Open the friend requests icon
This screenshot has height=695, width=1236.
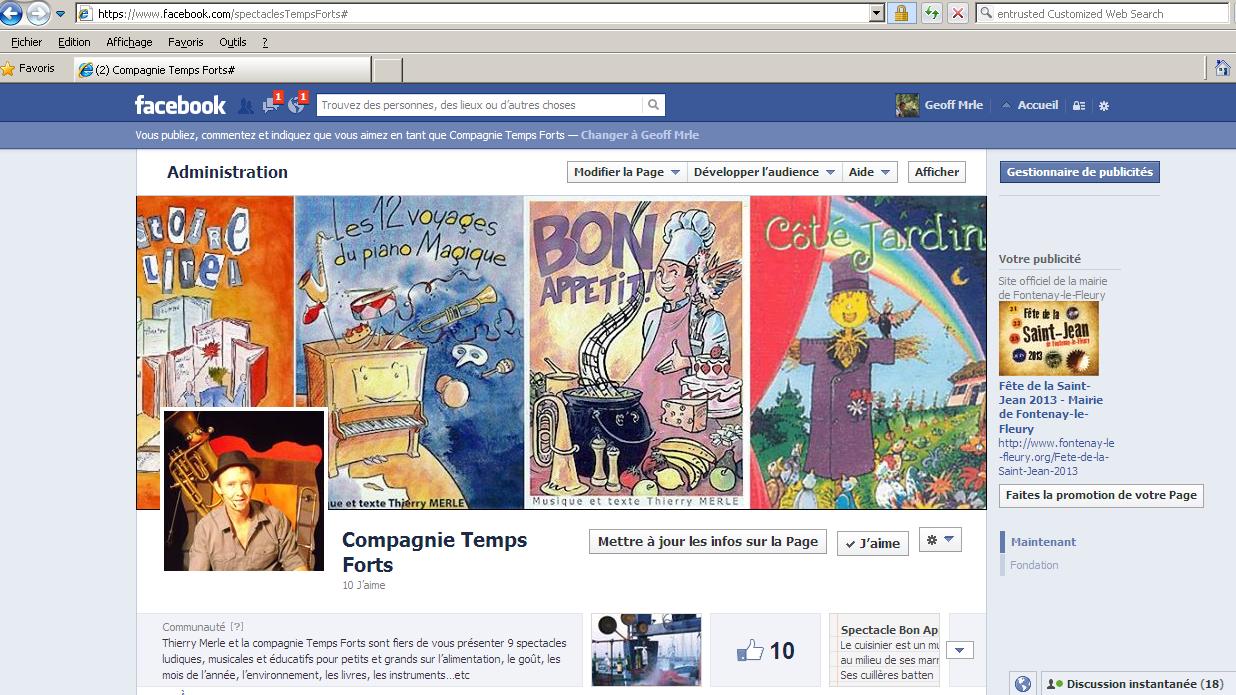246,105
